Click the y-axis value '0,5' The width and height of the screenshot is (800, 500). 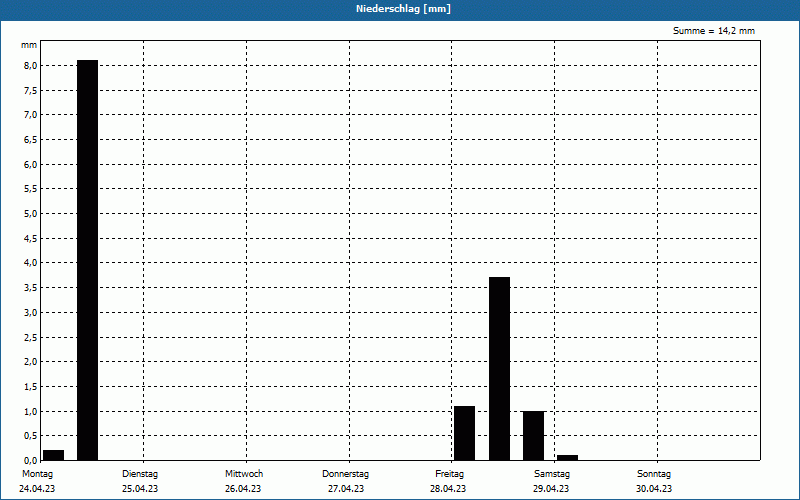[30, 436]
